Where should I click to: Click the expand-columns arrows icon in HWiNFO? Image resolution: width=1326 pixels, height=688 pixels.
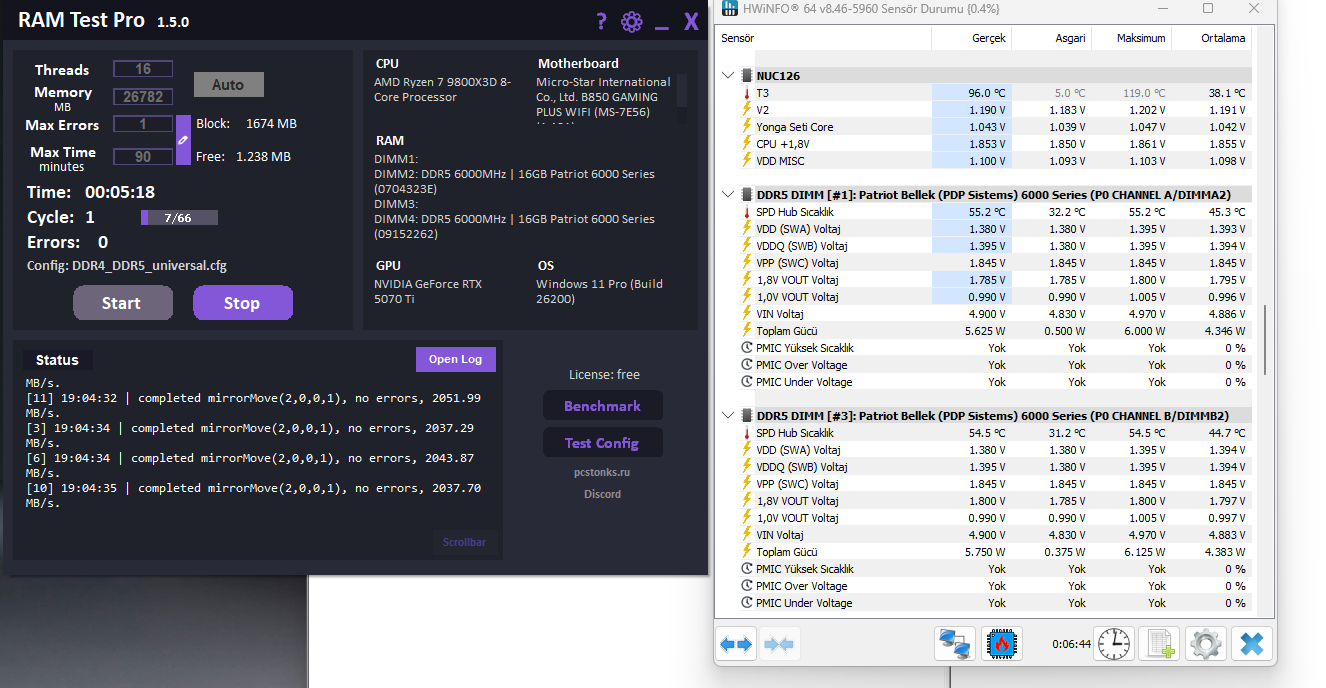(x=736, y=644)
